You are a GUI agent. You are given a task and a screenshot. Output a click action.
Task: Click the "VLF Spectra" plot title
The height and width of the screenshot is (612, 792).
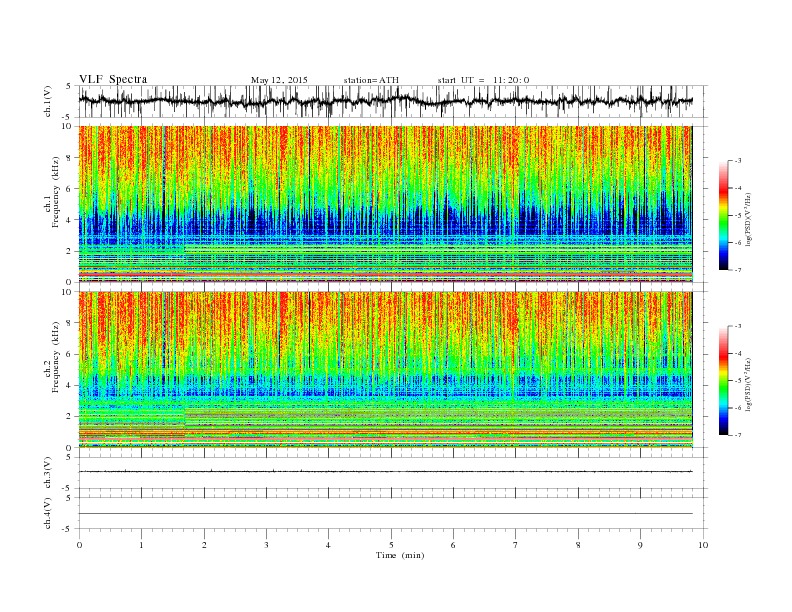click(113, 79)
